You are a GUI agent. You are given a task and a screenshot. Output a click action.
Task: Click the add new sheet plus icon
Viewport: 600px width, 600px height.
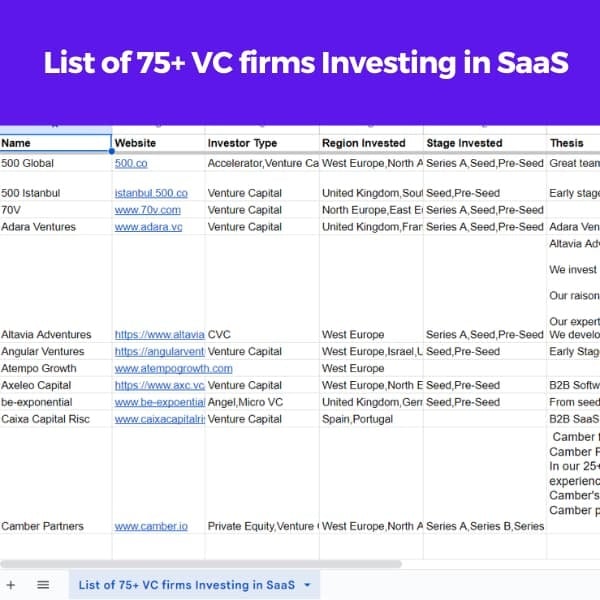pos(11,584)
